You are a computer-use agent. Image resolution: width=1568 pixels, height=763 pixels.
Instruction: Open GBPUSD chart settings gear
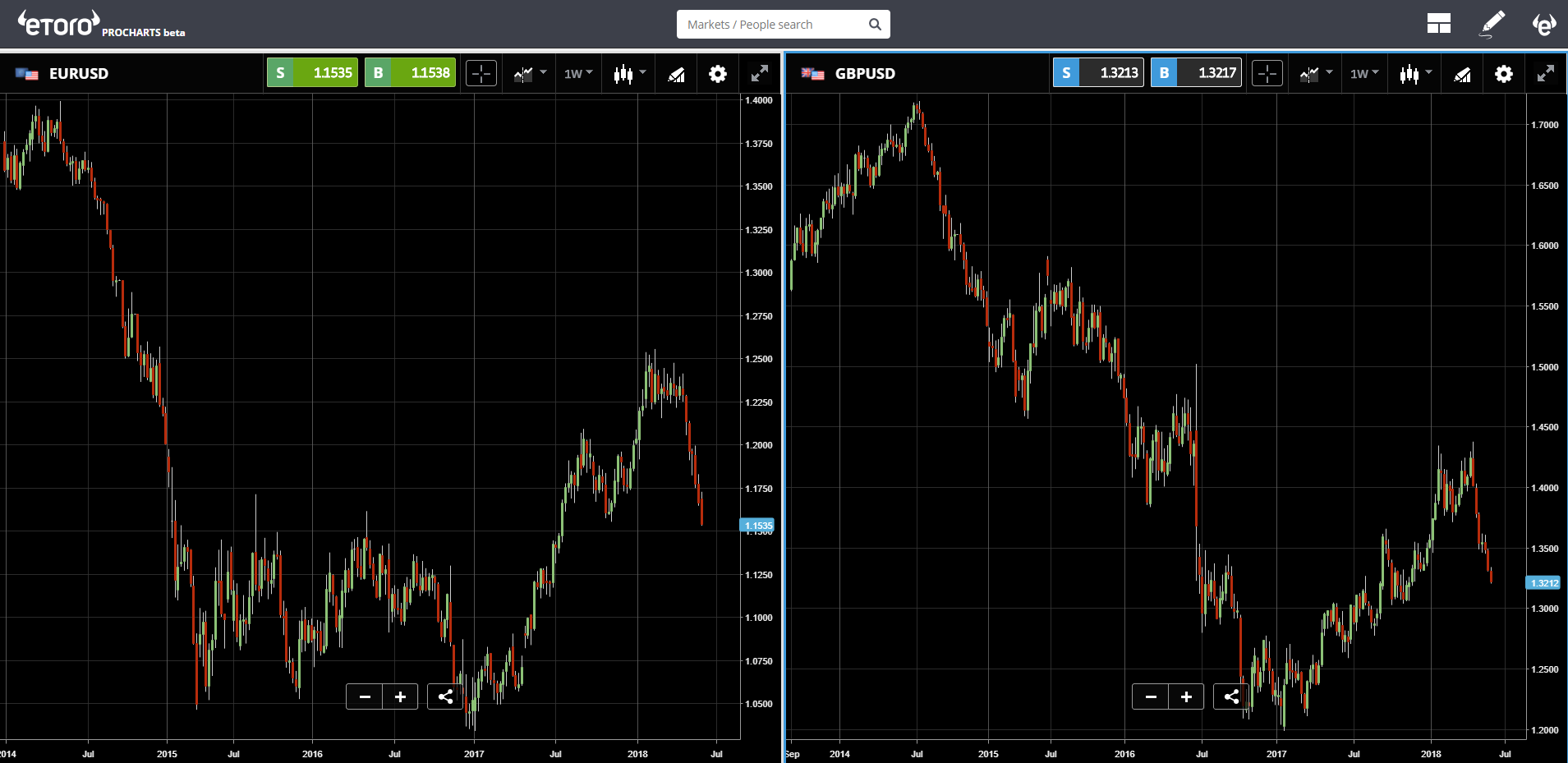[x=1504, y=74]
